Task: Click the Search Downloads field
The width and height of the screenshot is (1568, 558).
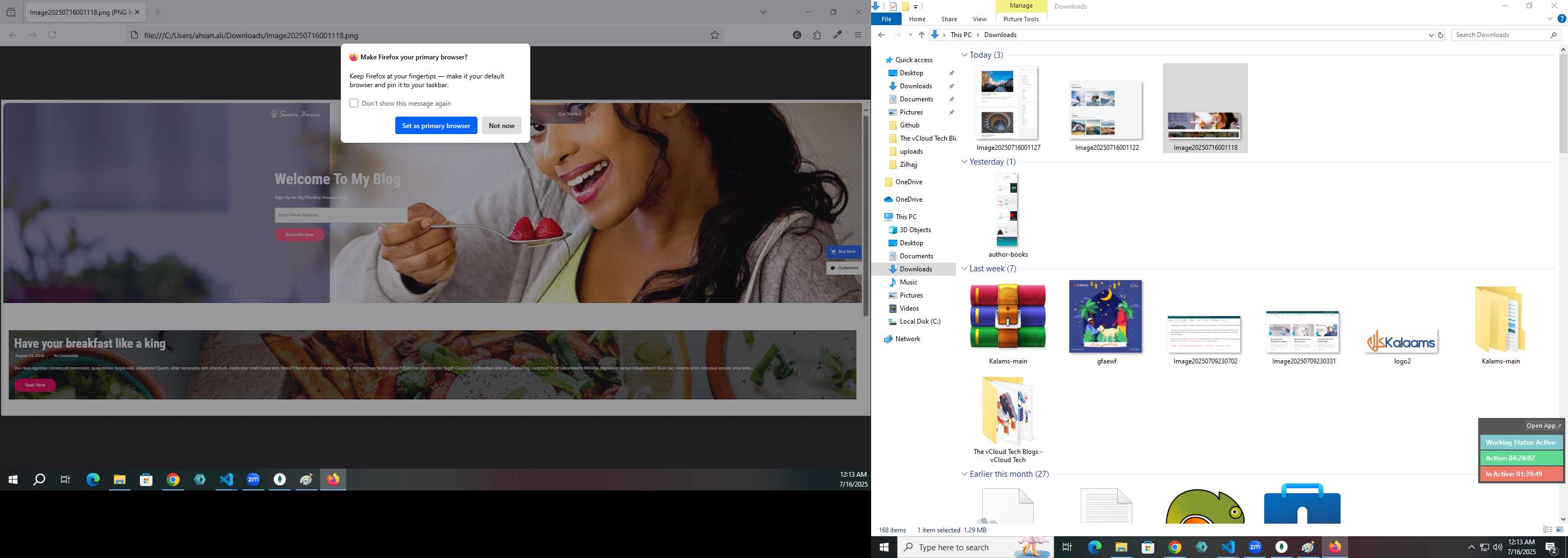Action: click(1505, 35)
